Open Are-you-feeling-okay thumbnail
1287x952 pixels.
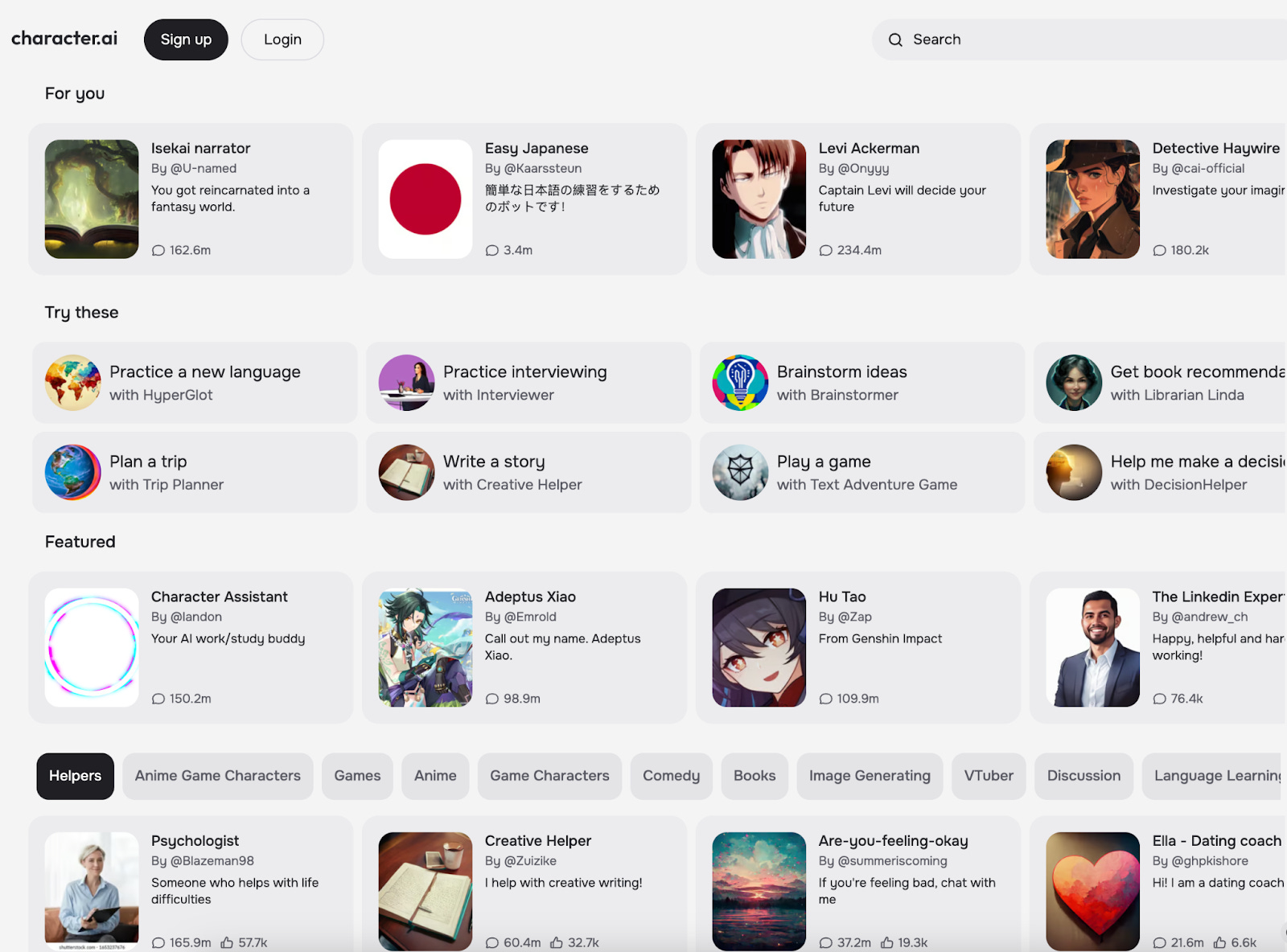pyautogui.click(x=759, y=892)
